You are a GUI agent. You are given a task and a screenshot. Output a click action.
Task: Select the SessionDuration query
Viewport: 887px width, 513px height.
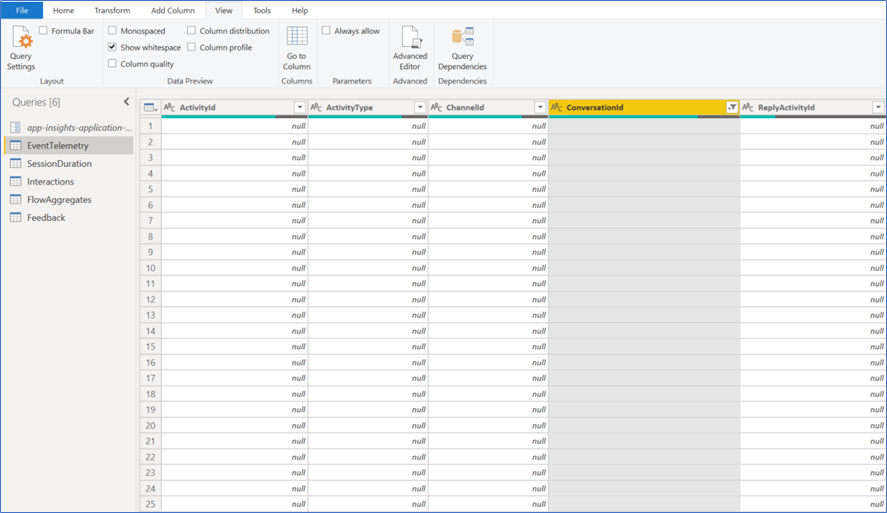click(x=69, y=163)
